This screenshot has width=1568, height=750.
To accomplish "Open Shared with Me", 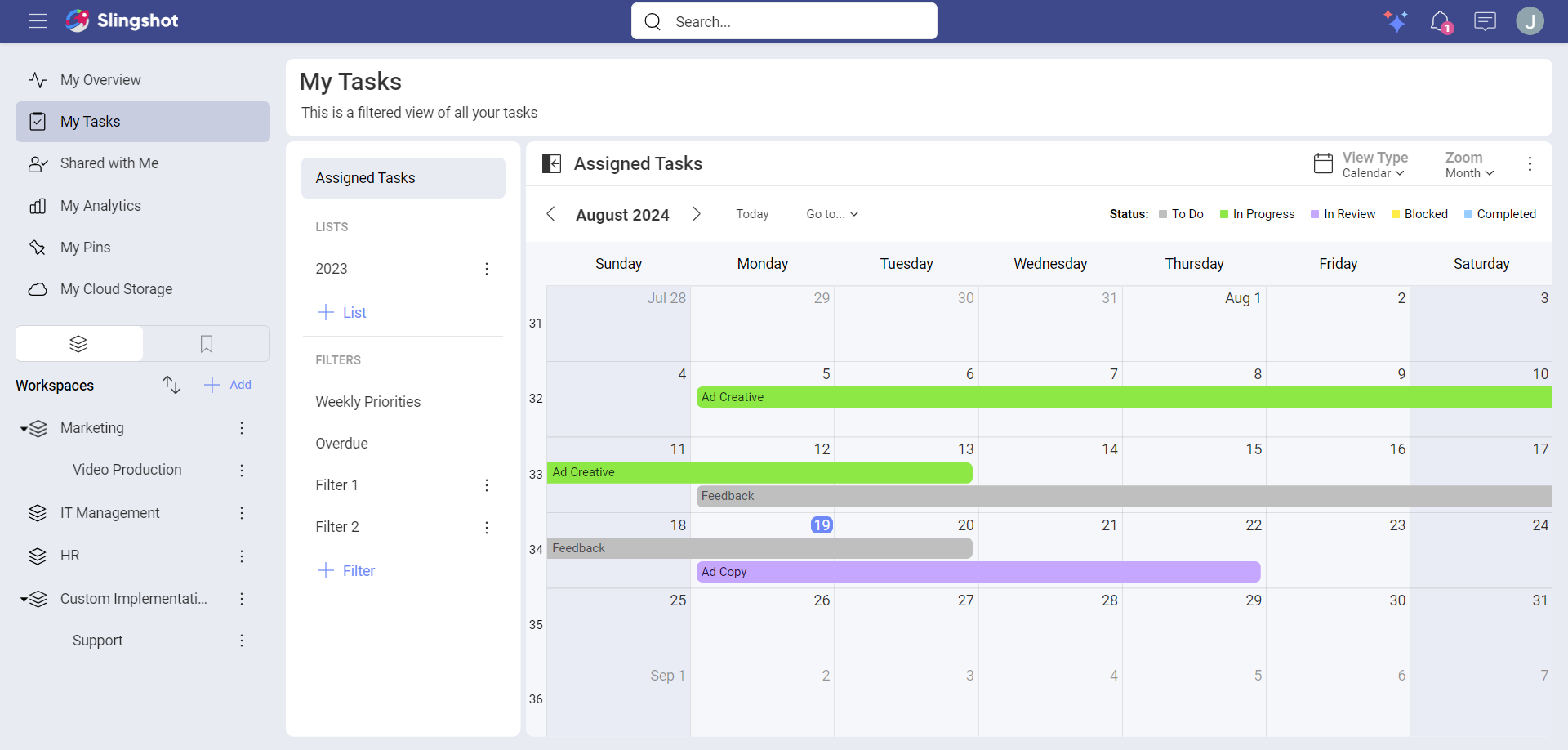I will click(143, 163).
